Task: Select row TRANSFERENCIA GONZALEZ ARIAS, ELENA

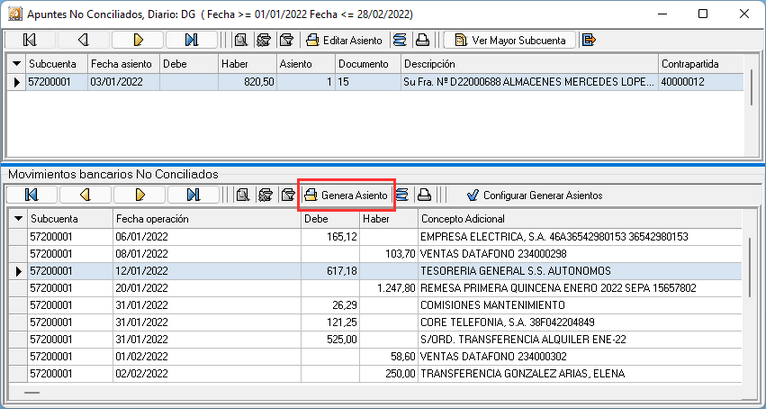Action: (x=376, y=374)
